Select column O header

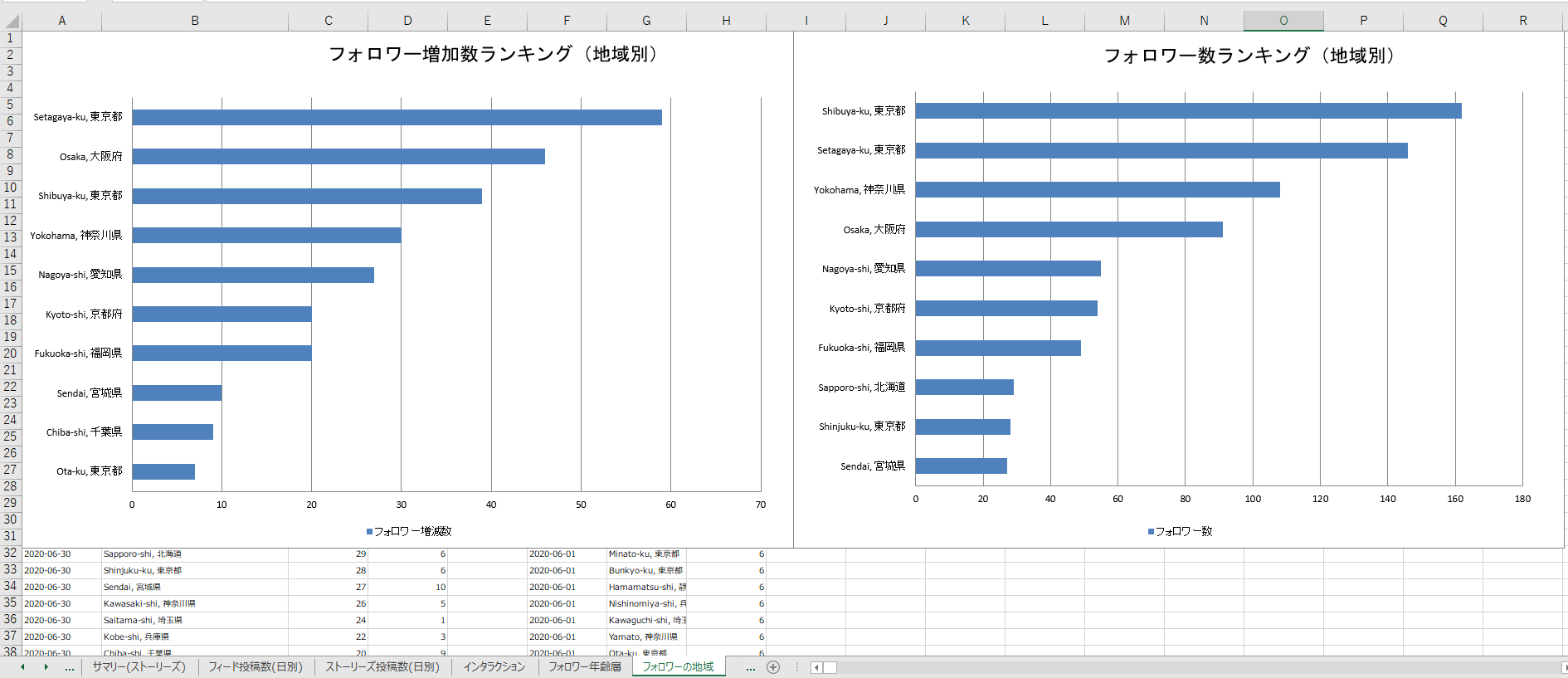[x=1283, y=21]
